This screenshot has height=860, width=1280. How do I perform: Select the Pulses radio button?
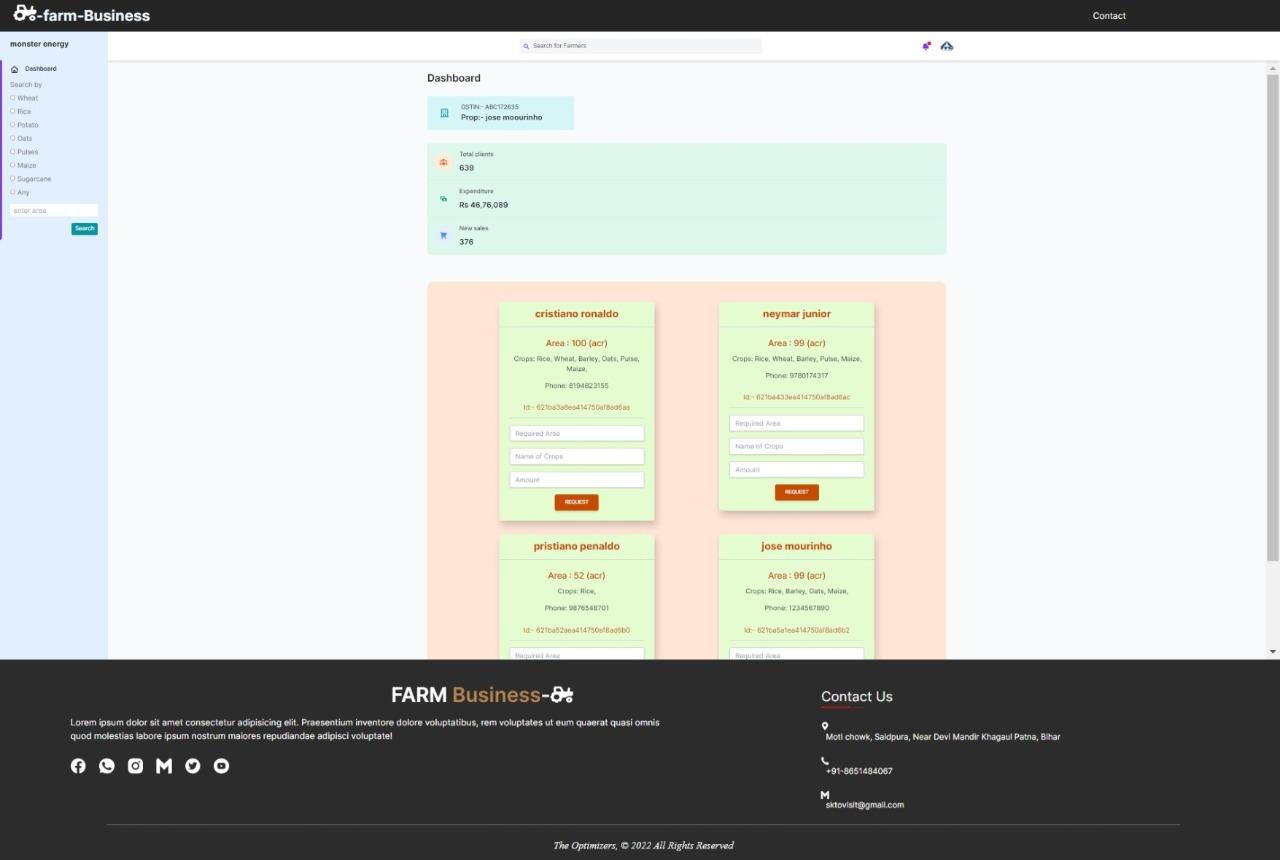point(12,152)
